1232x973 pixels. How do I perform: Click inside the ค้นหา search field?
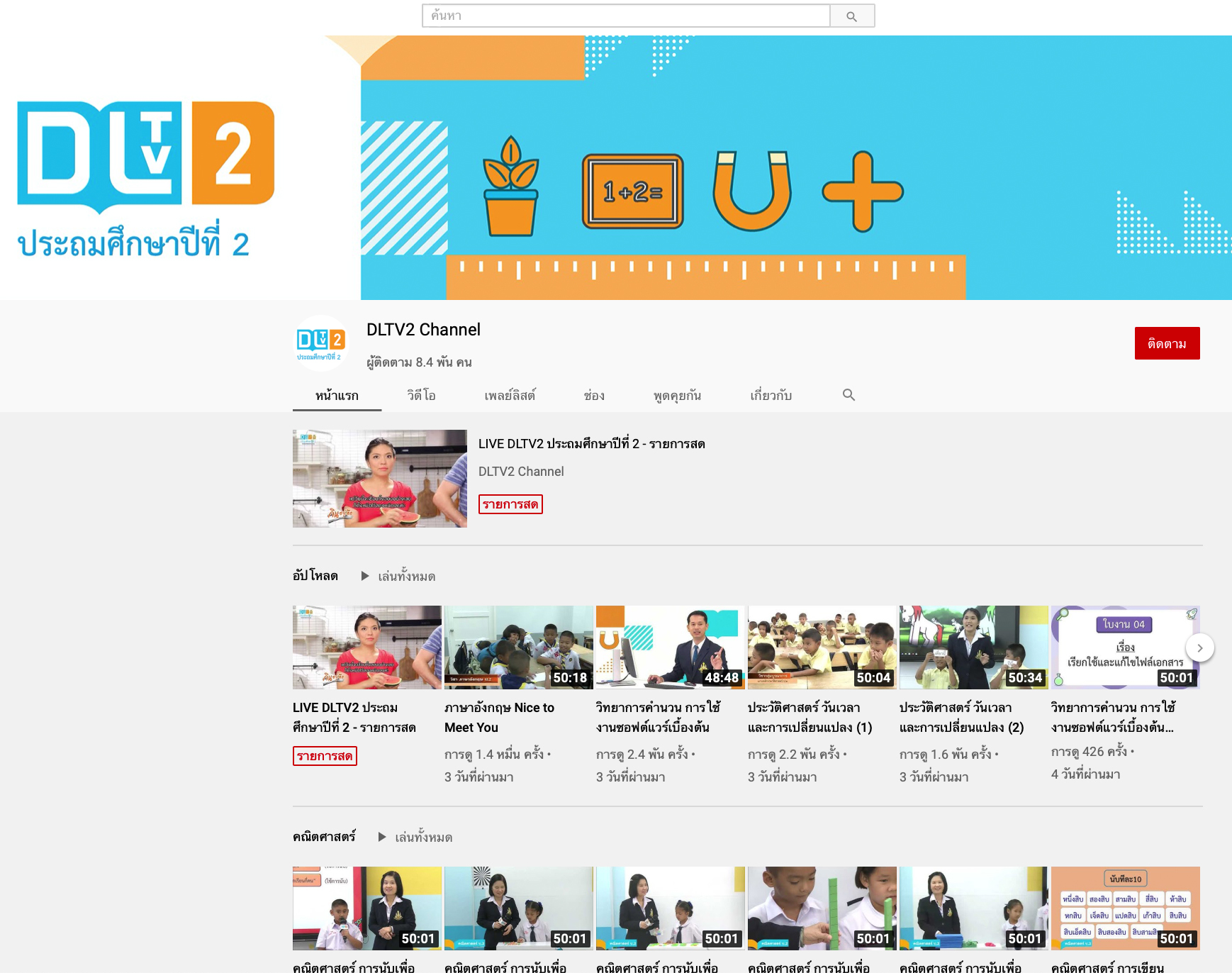pos(625,16)
